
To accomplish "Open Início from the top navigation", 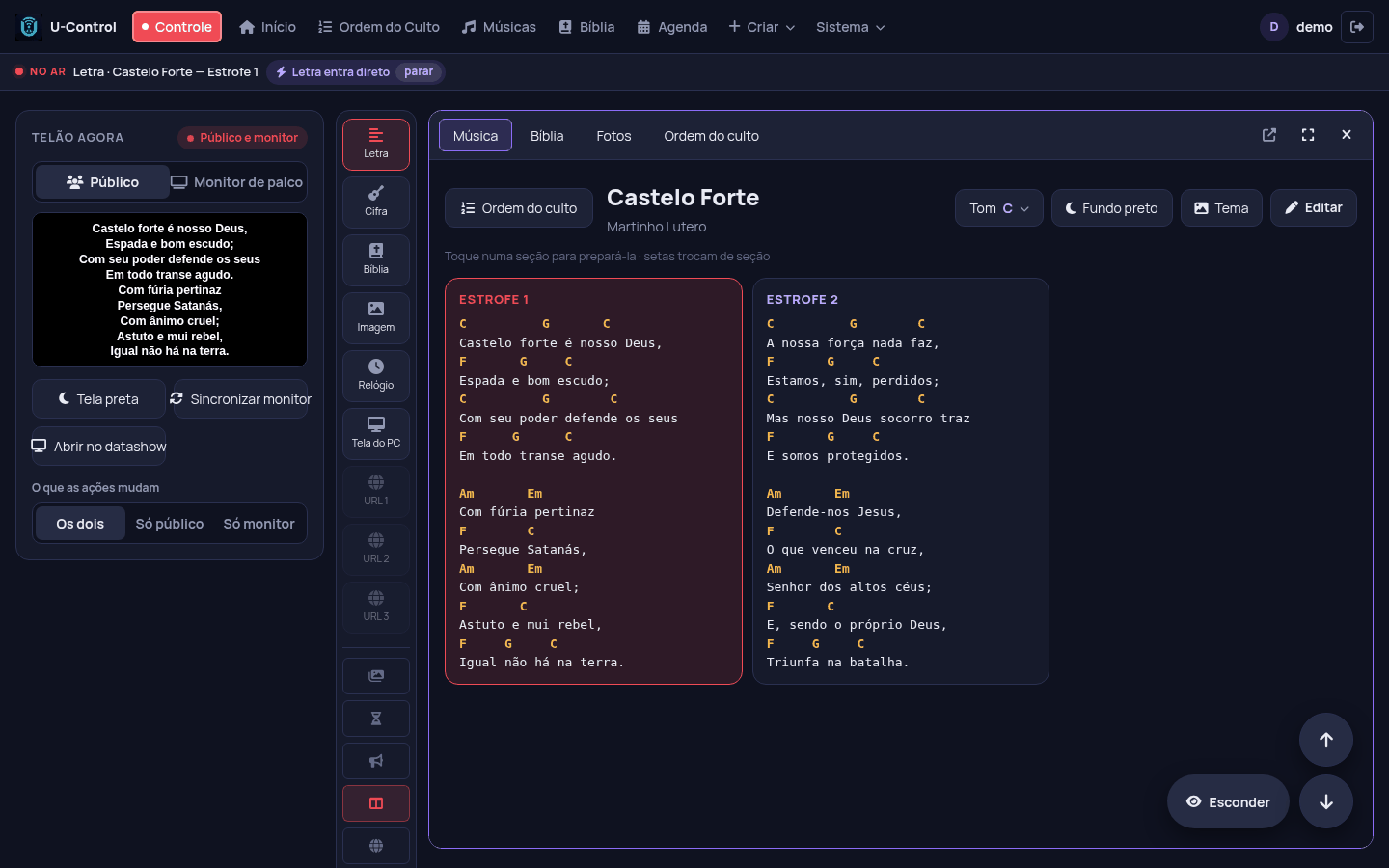I will coord(267,27).
